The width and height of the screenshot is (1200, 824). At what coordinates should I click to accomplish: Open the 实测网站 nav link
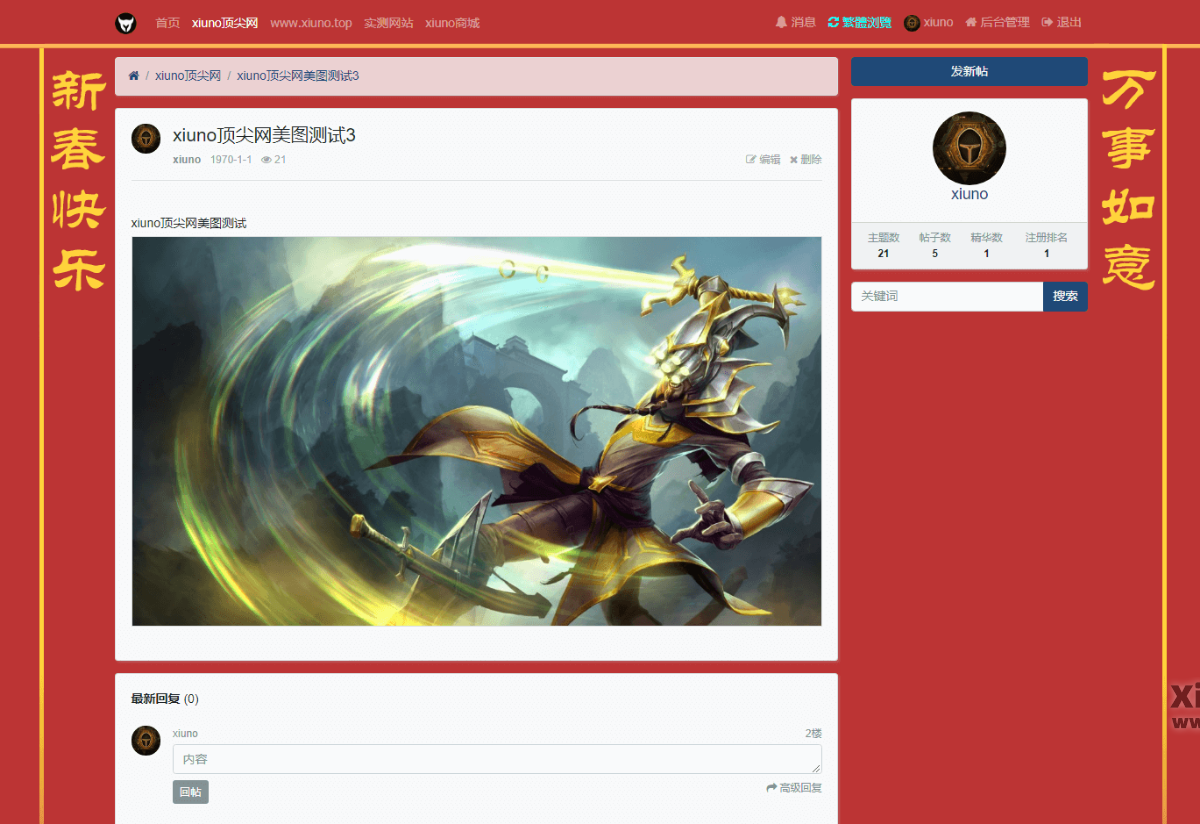point(388,23)
